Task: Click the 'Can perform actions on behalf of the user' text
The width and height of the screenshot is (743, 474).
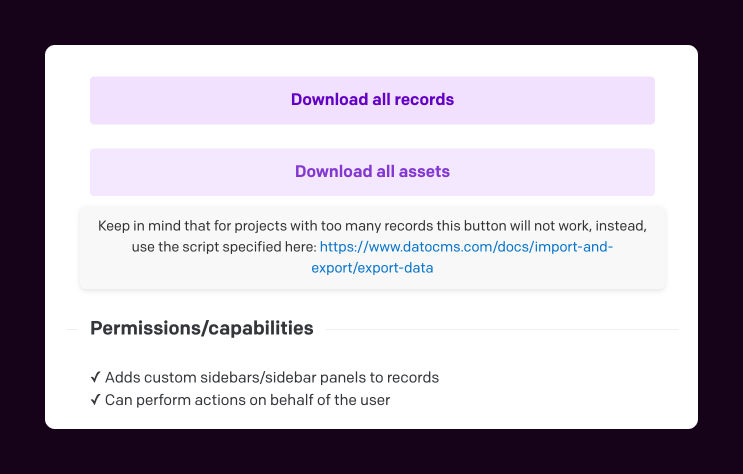Action: pos(247,400)
